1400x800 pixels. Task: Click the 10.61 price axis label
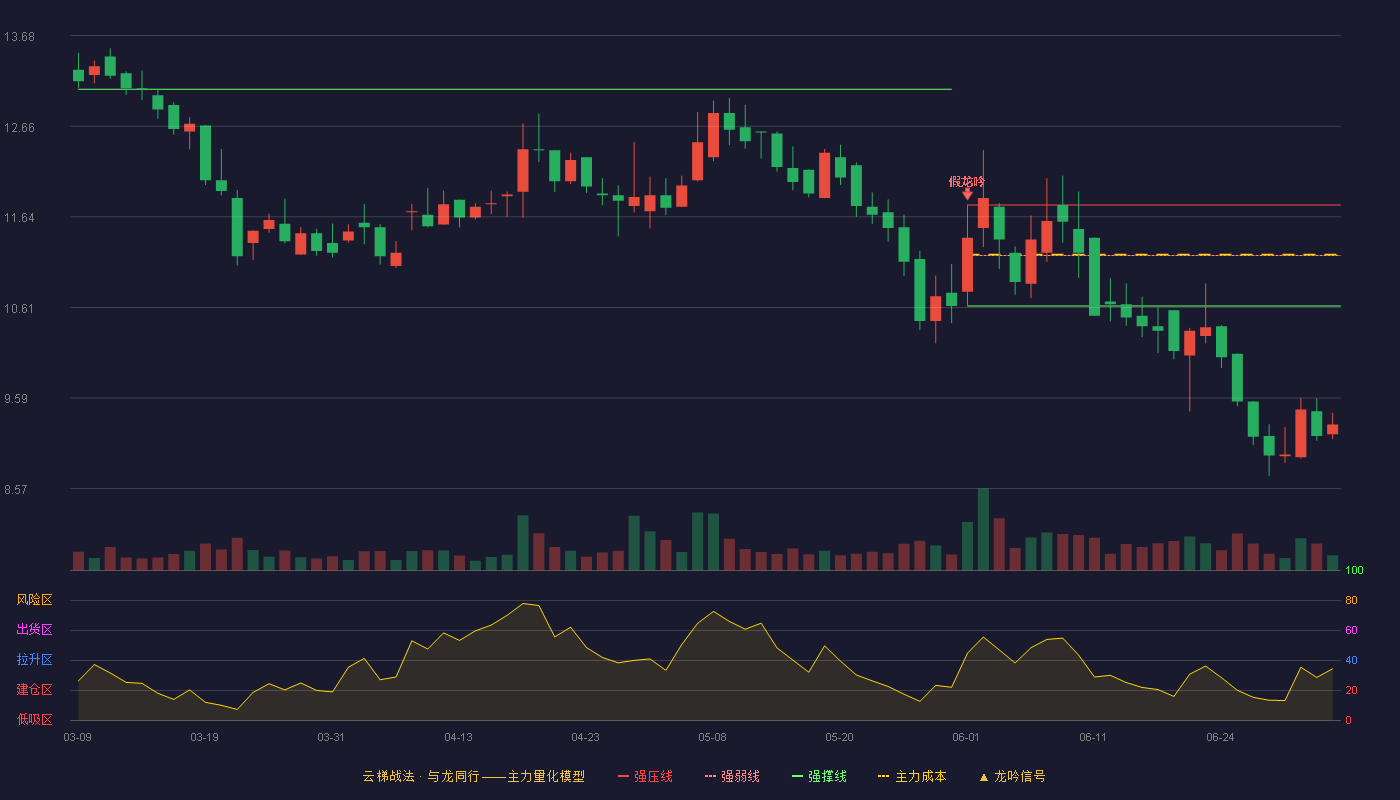click(19, 309)
